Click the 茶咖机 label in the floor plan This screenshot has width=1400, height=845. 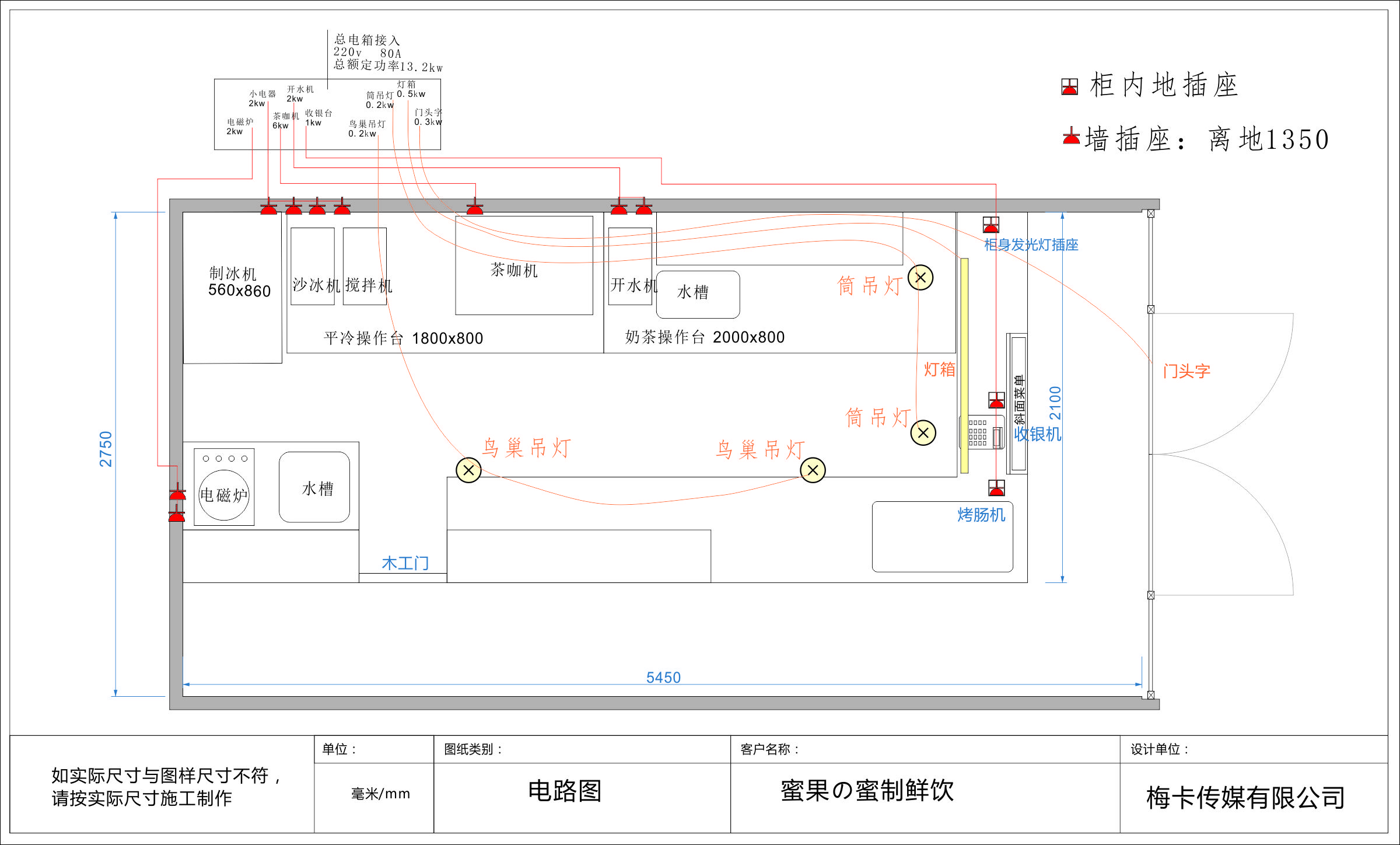(514, 270)
